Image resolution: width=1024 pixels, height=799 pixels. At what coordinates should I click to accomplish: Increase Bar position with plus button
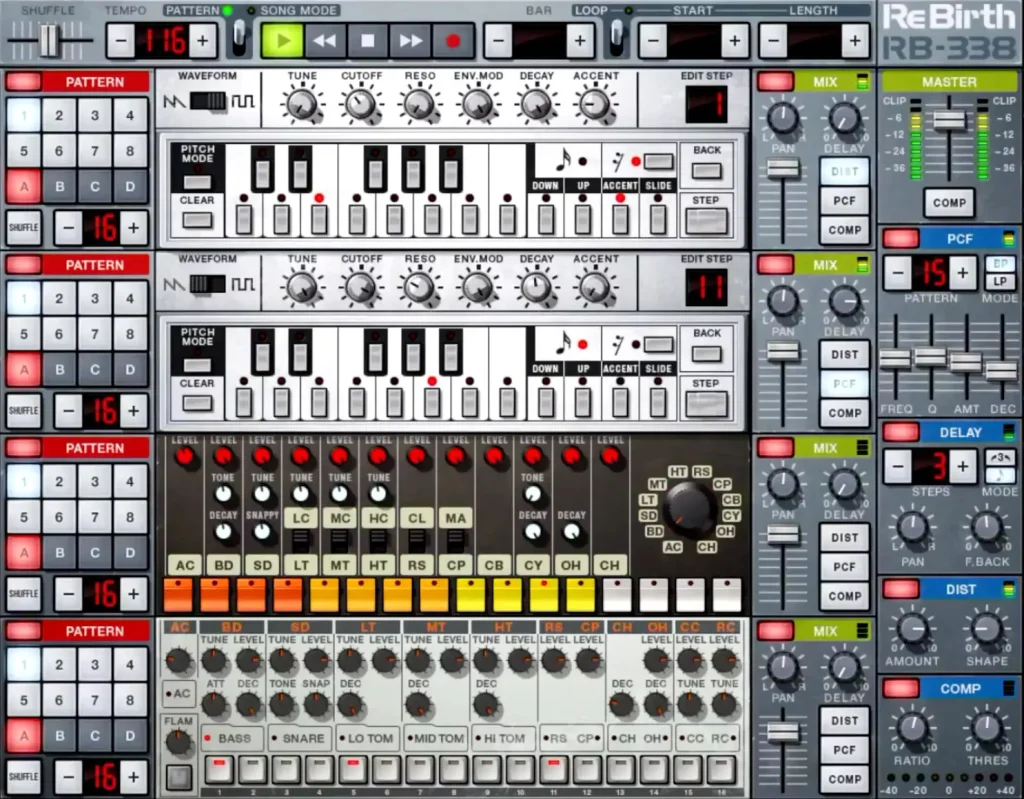[580, 41]
